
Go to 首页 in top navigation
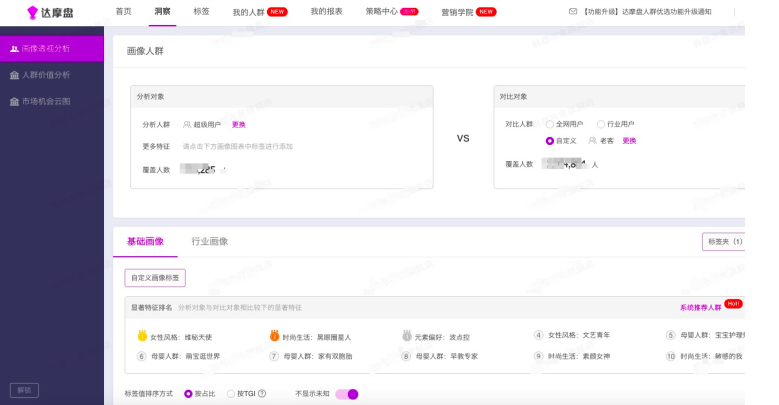point(123,11)
